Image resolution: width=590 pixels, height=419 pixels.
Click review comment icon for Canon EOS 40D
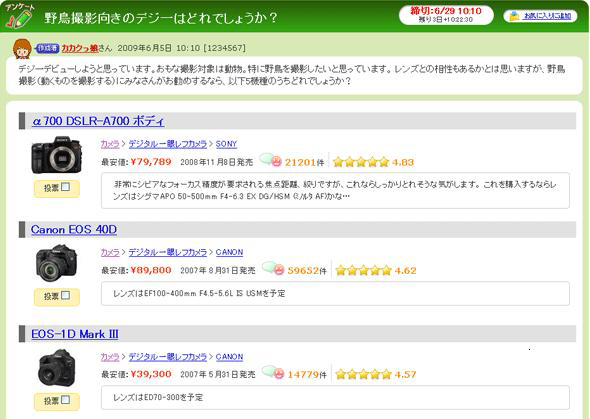(273, 269)
